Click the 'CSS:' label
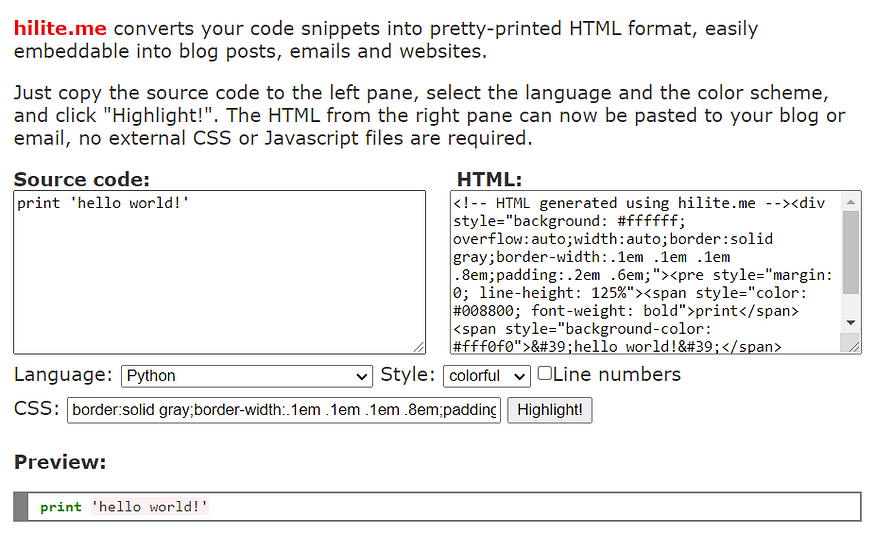The height and width of the screenshot is (537, 875). coord(36,409)
